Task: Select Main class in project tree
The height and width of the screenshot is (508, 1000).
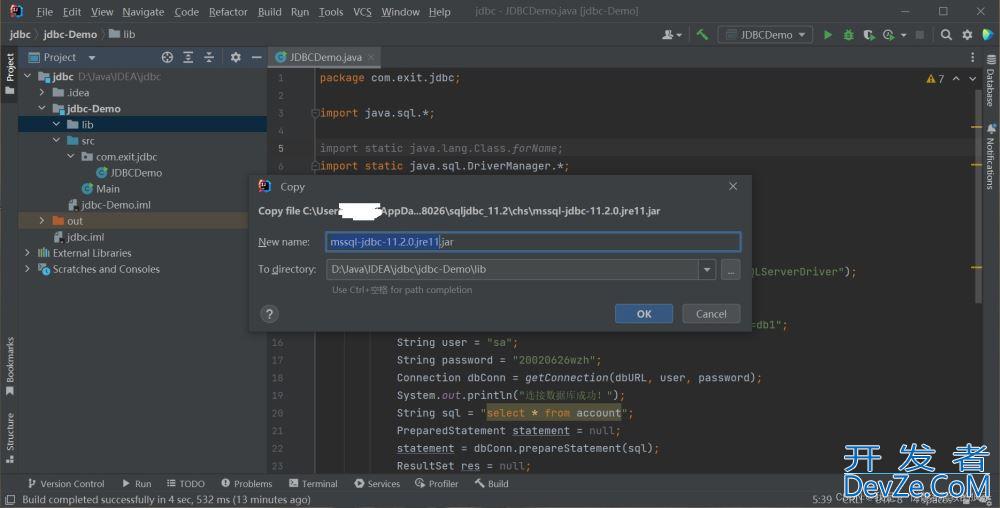Action: pos(101,189)
